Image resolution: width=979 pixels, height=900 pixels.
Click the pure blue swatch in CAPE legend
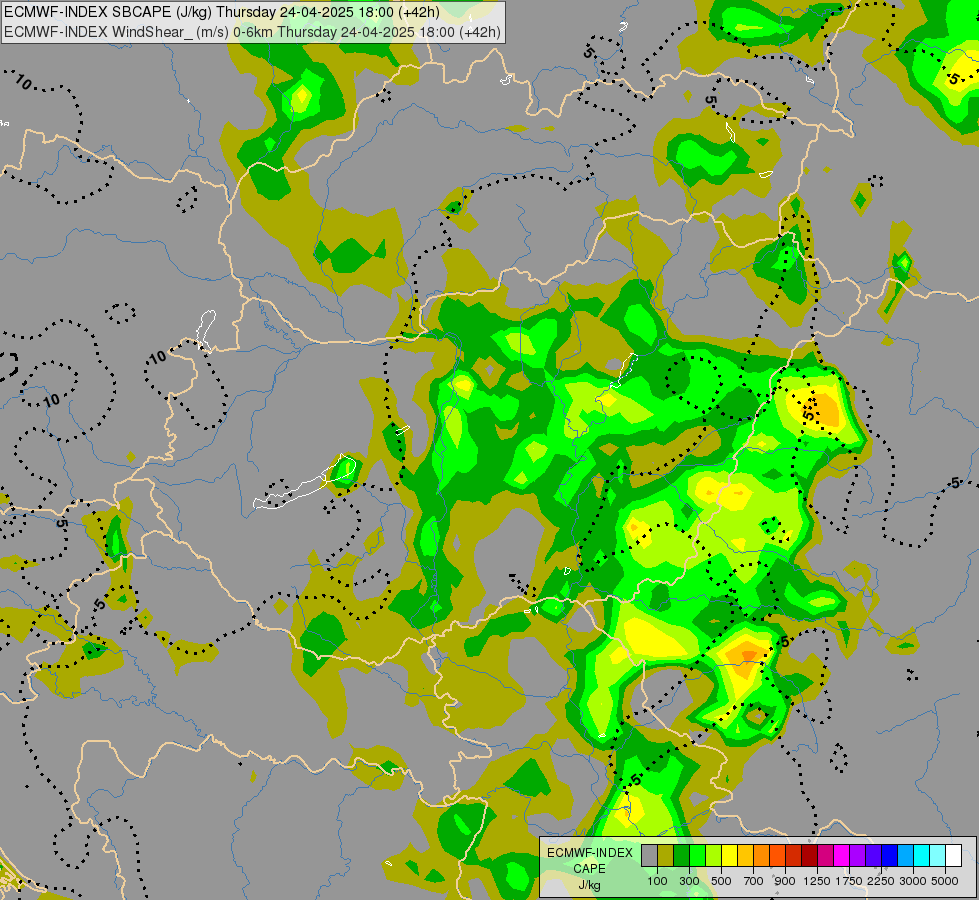[x=889, y=855]
